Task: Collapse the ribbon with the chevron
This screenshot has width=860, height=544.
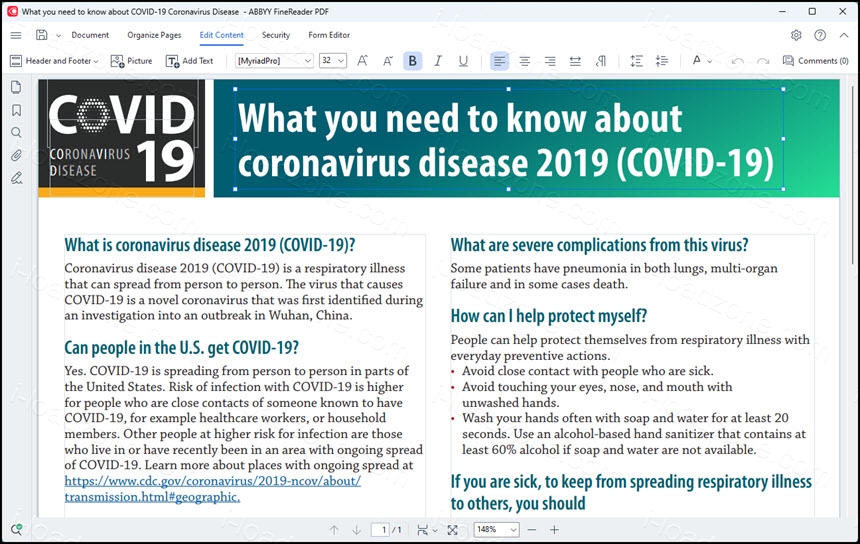Action: (844, 35)
